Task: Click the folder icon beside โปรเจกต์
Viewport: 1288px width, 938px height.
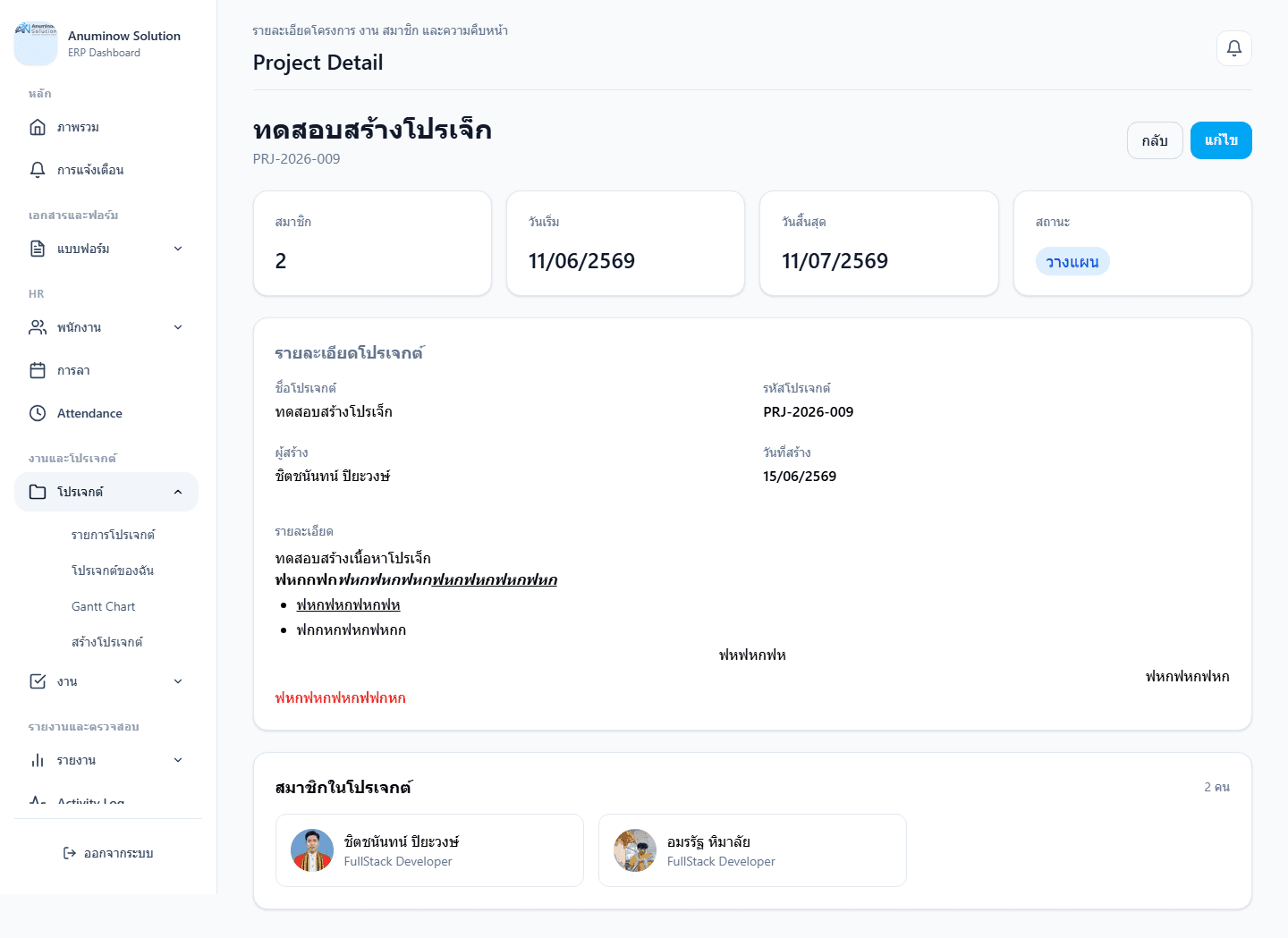Action: click(x=38, y=492)
